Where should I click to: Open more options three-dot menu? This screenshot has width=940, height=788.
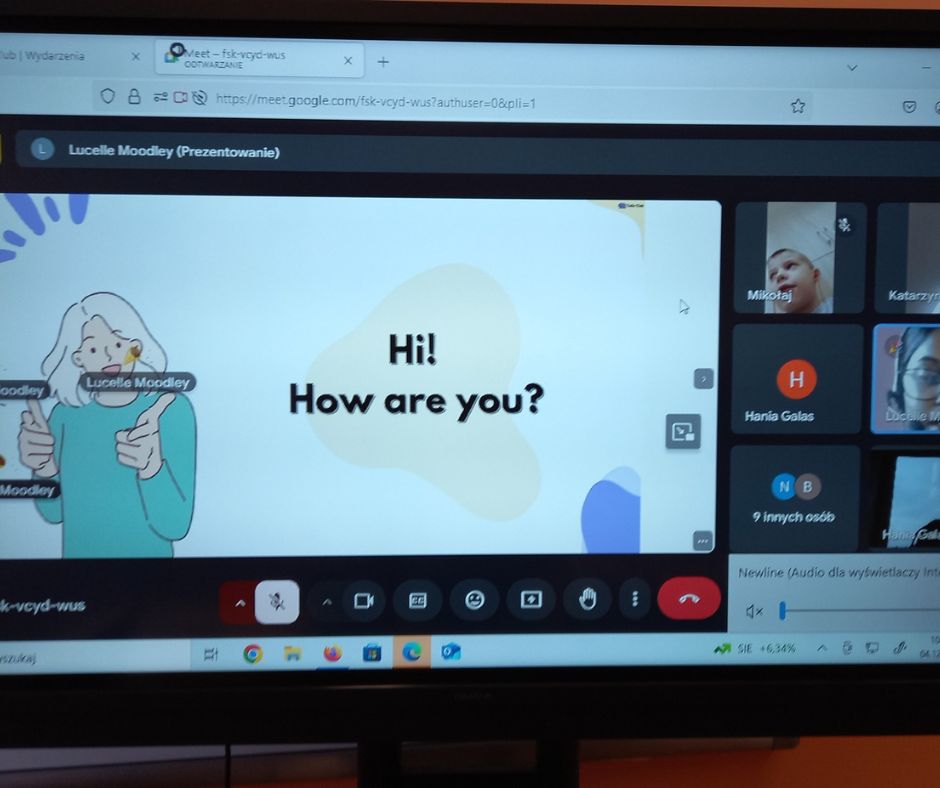634,599
